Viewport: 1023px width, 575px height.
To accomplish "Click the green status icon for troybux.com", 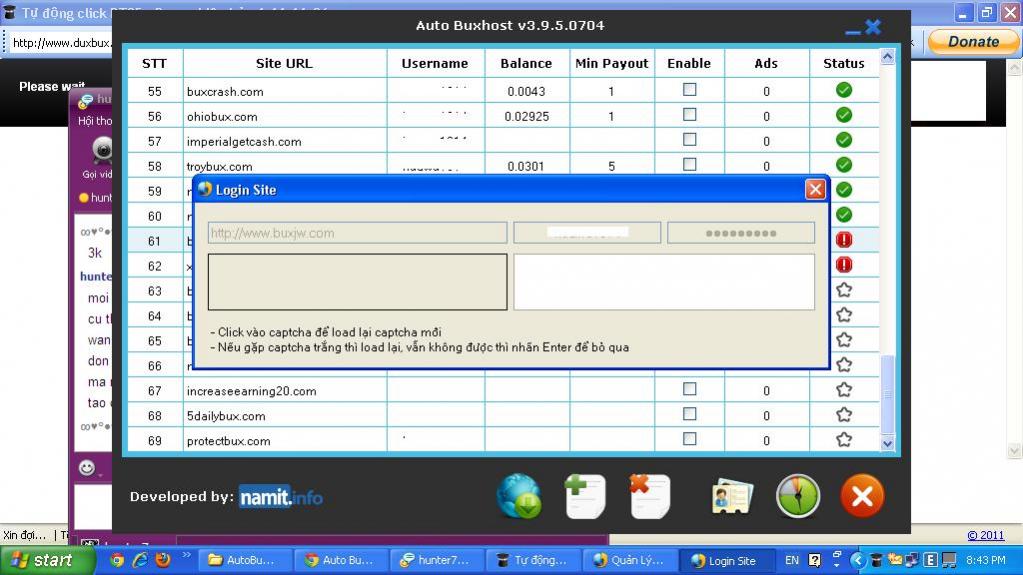I will point(844,164).
